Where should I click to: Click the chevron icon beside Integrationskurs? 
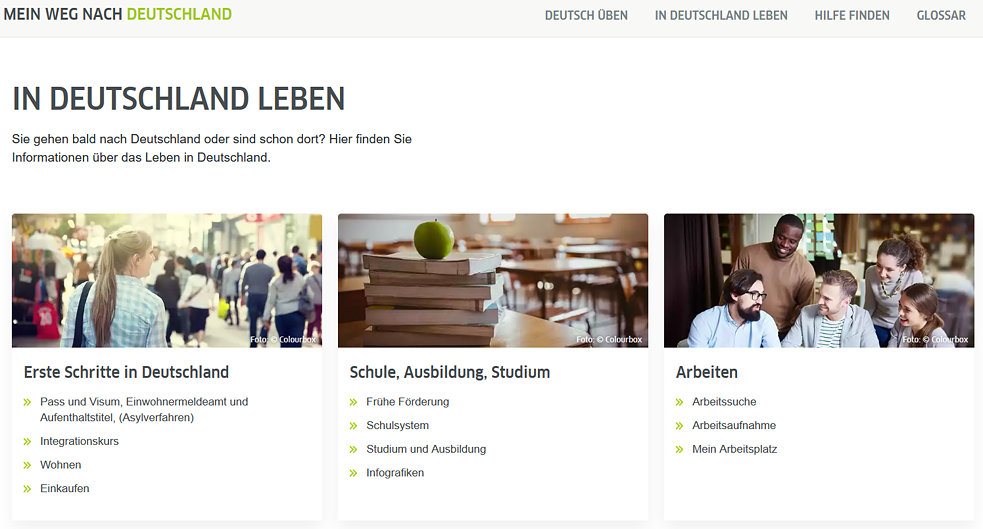pos(27,442)
